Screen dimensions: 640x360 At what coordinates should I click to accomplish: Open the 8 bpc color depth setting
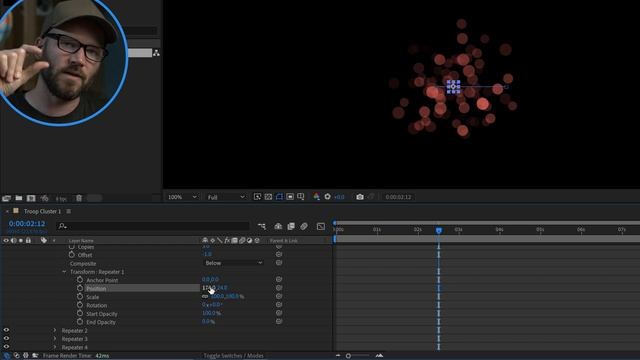point(61,199)
